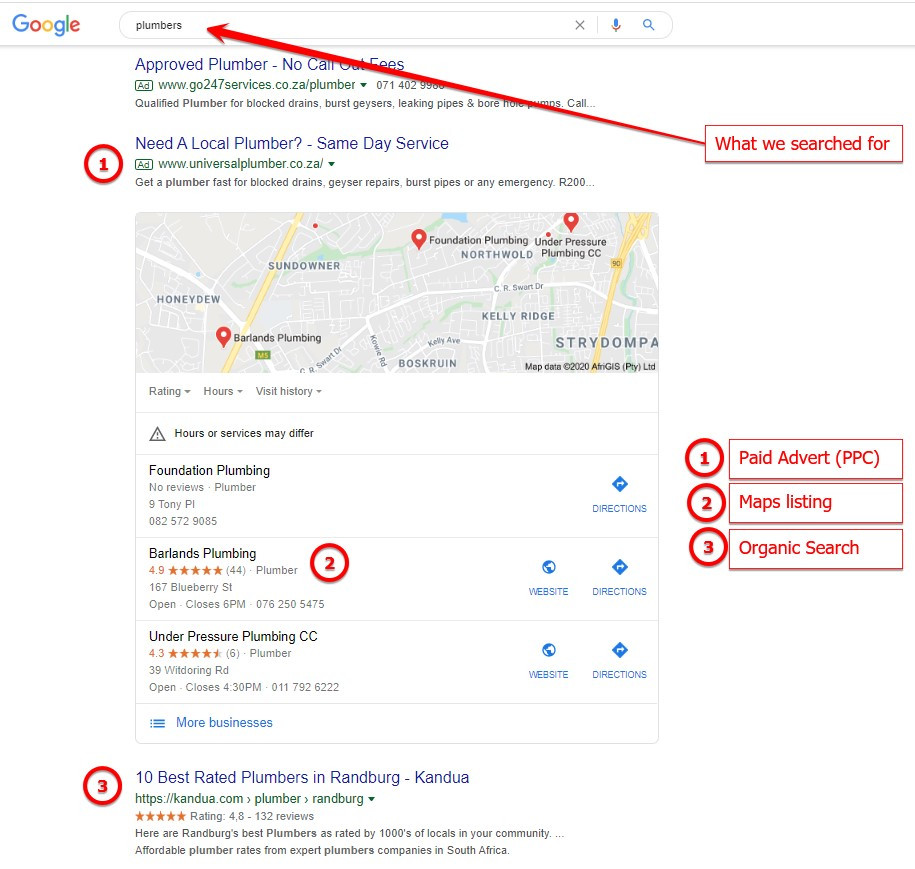Expand arrow next to go247services URL
The width and height of the screenshot is (915, 869).
tap(364, 85)
